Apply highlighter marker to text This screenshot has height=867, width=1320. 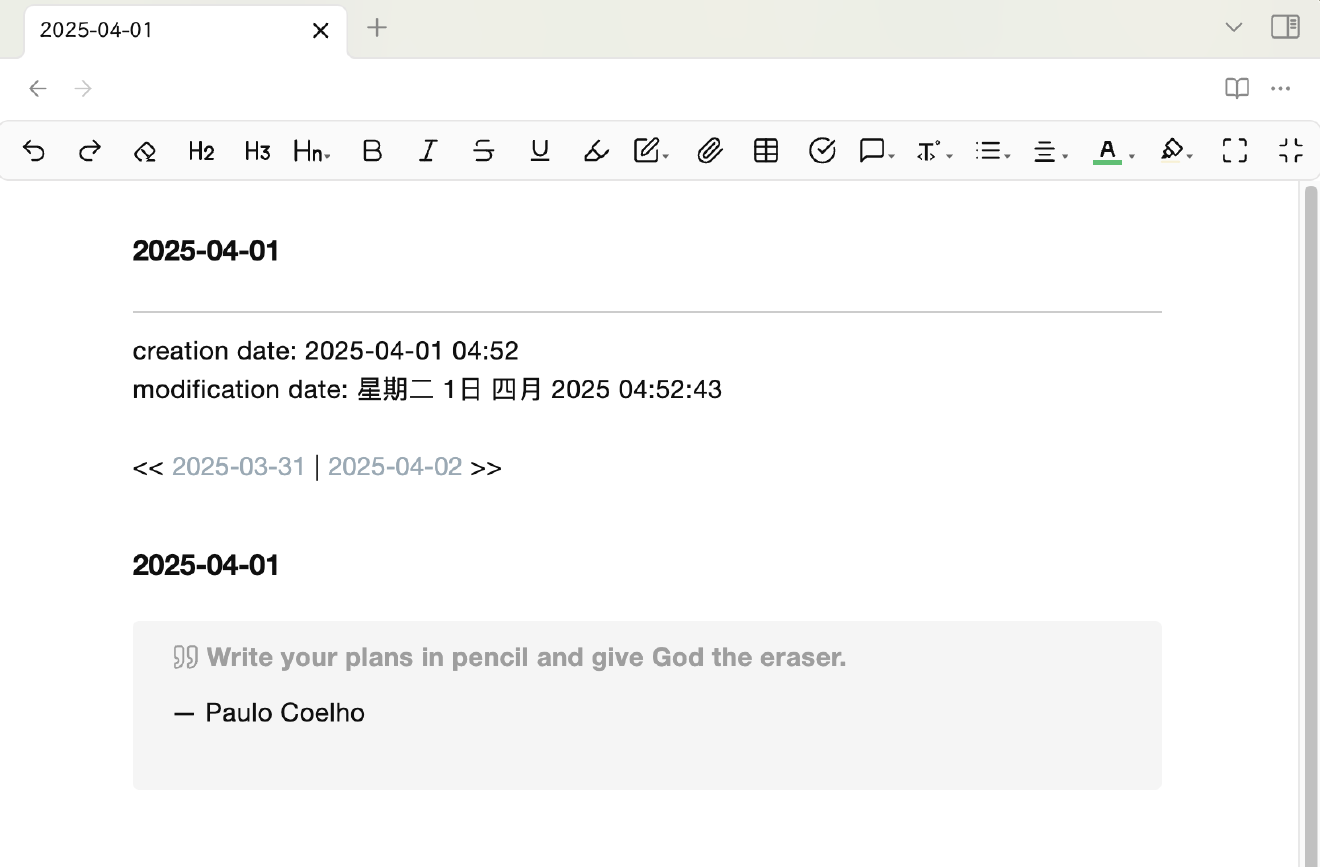[596, 151]
